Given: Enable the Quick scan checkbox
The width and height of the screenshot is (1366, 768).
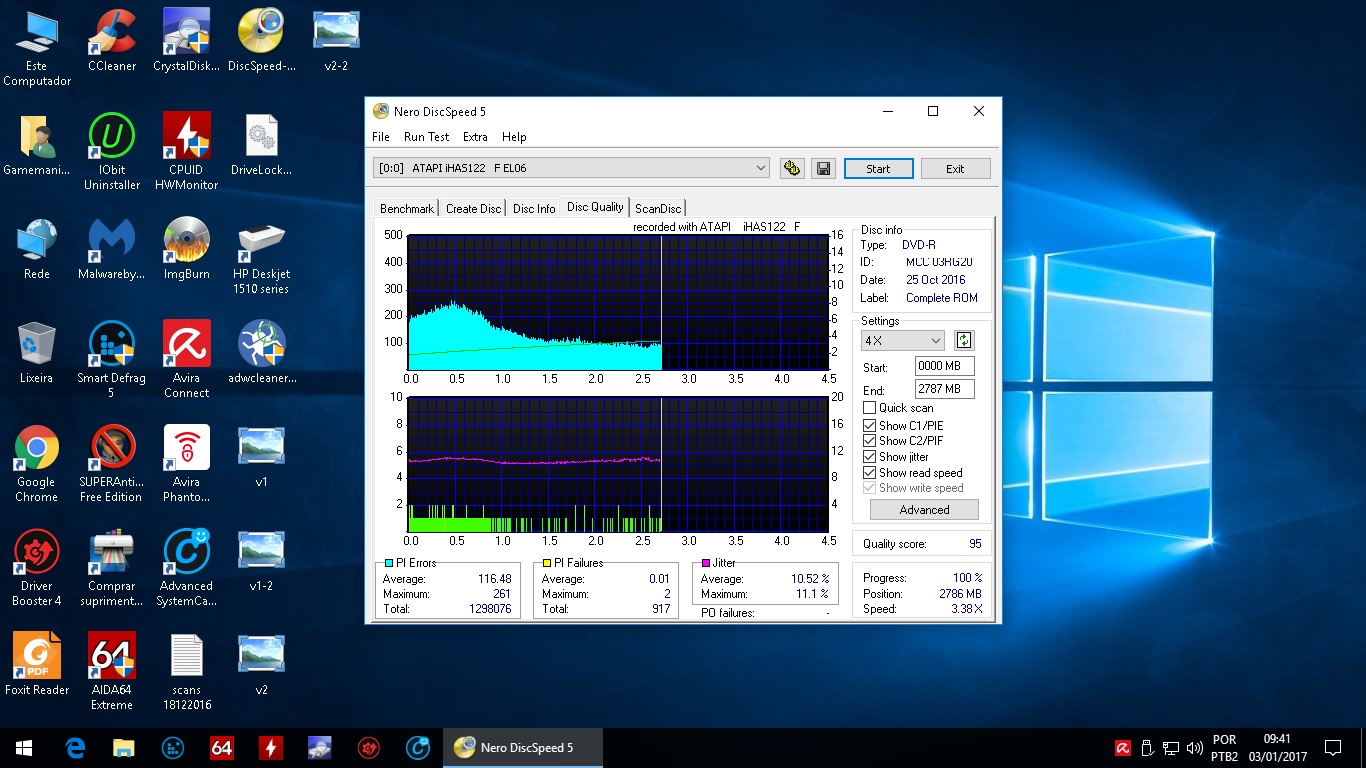Looking at the screenshot, I should 870,408.
